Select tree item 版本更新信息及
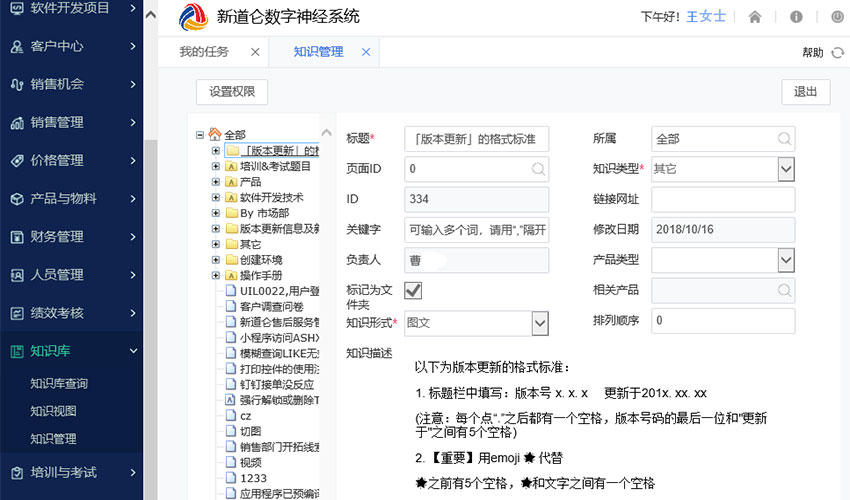The height and width of the screenshot is (500, 850). pos(279,228)
